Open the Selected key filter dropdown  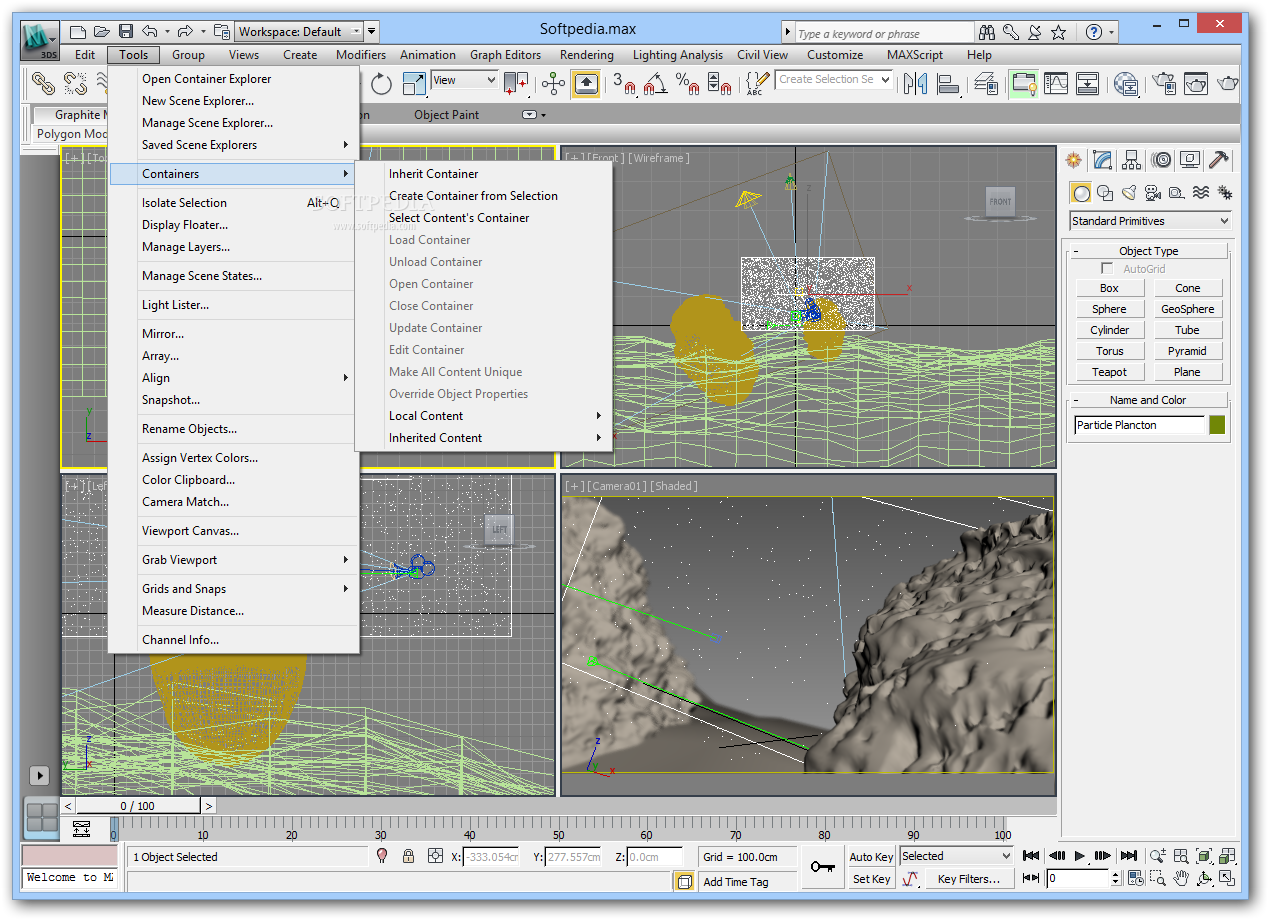pos(957,856)
